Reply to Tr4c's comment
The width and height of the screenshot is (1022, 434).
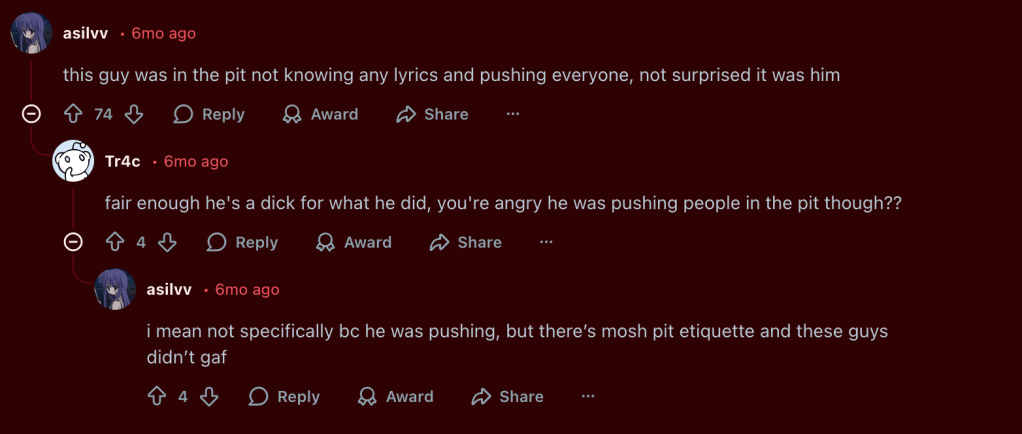pyautogui.click(x=243, y=242)
